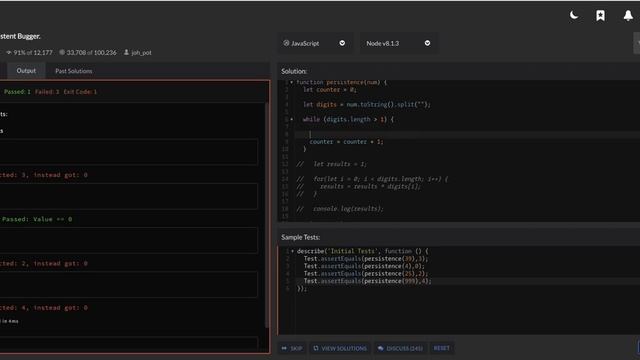Open the JavaScript language dropdown
Image resolution: width=640 pixels, height=360 pixels.
315,43
